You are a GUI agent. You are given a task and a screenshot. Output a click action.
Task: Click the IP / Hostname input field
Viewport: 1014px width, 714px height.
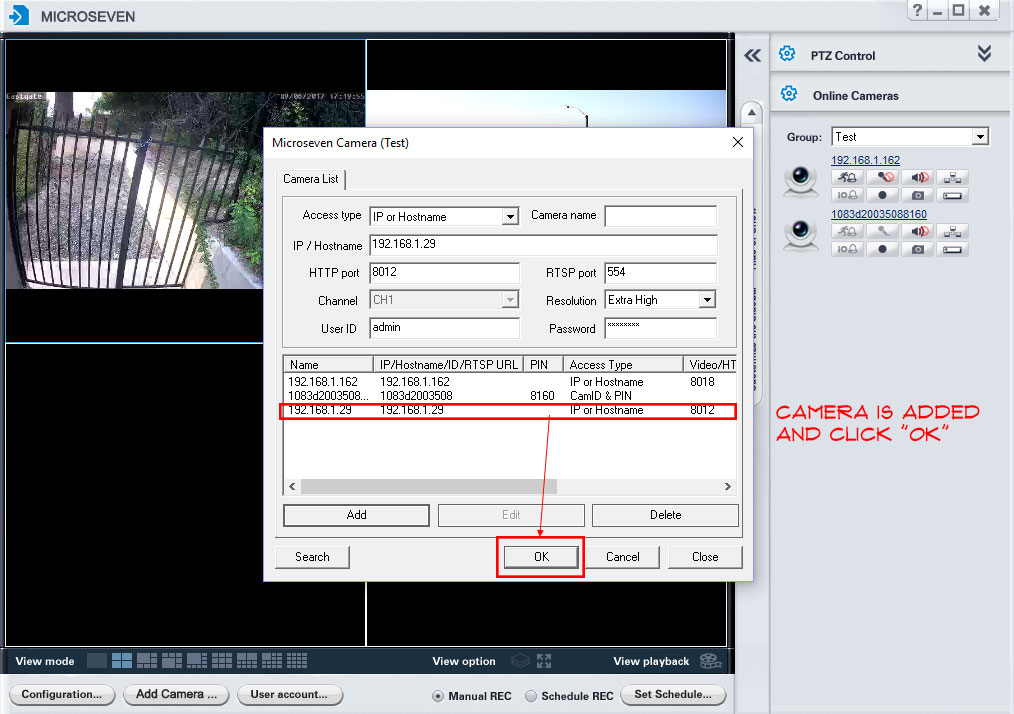[x=543, y=244]
